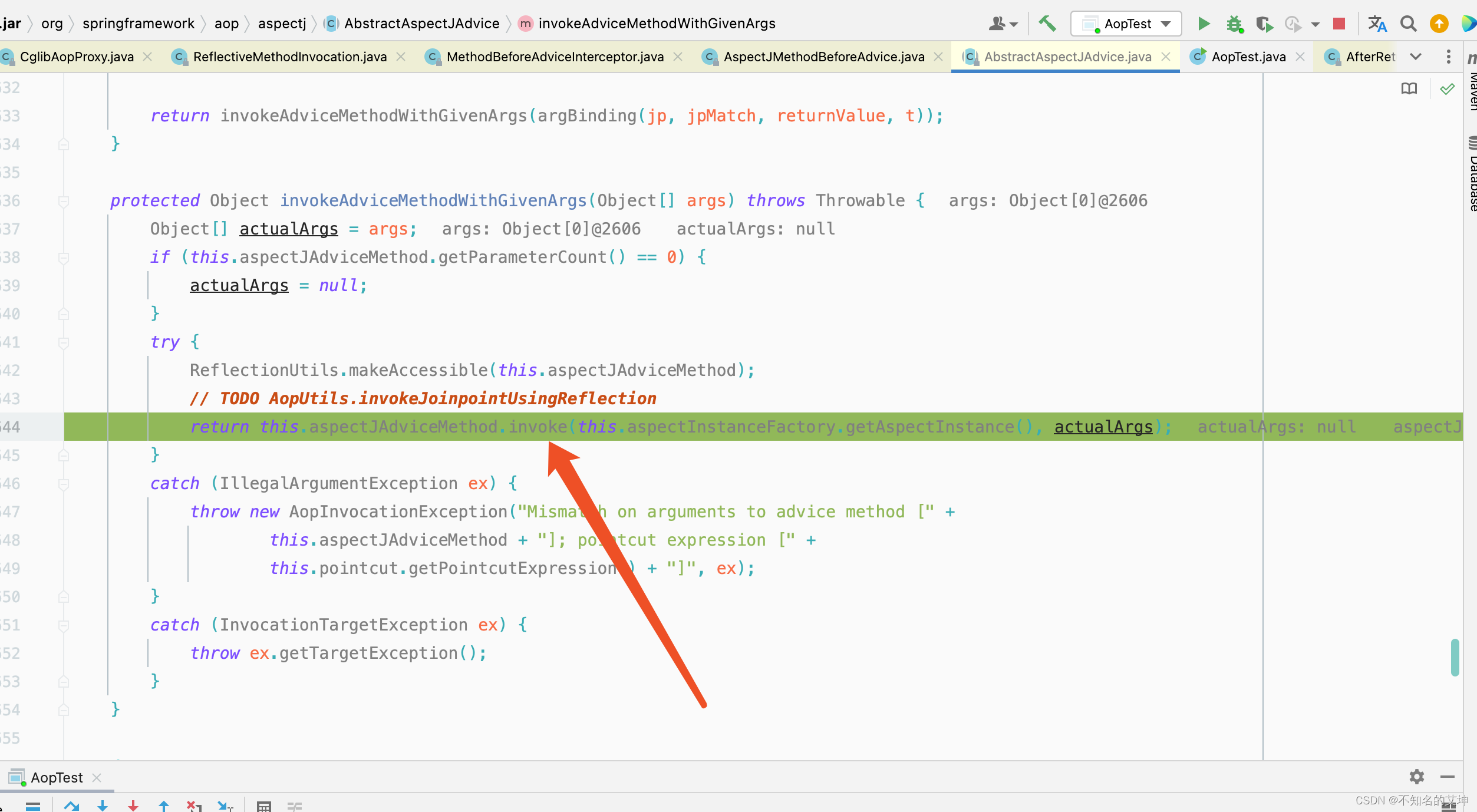Image resolution: width=1477 pixels, height=812 pixels.
Task: Click Step Out blue up arrow
Action: point(164,806)
